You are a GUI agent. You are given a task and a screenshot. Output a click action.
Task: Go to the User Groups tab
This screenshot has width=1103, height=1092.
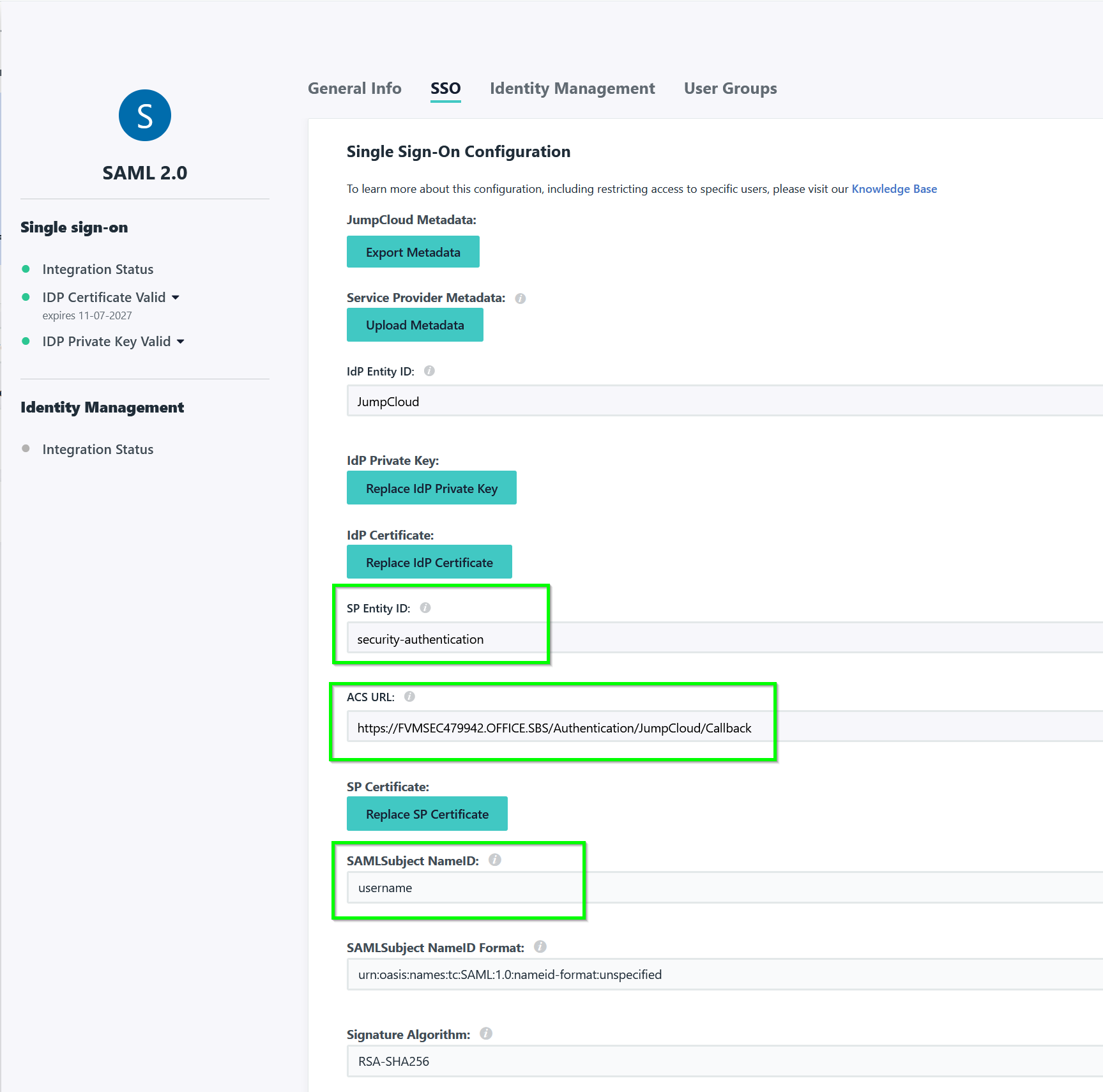[x=730, y=89]
